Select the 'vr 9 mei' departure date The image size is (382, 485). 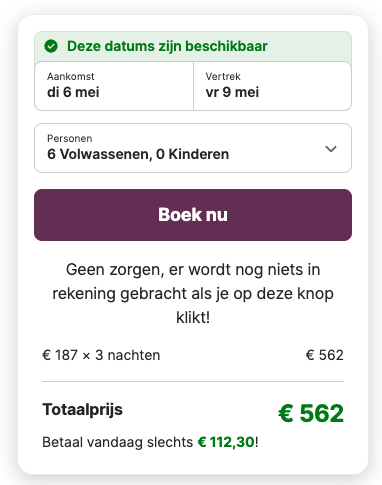click(x=232, y=92)
